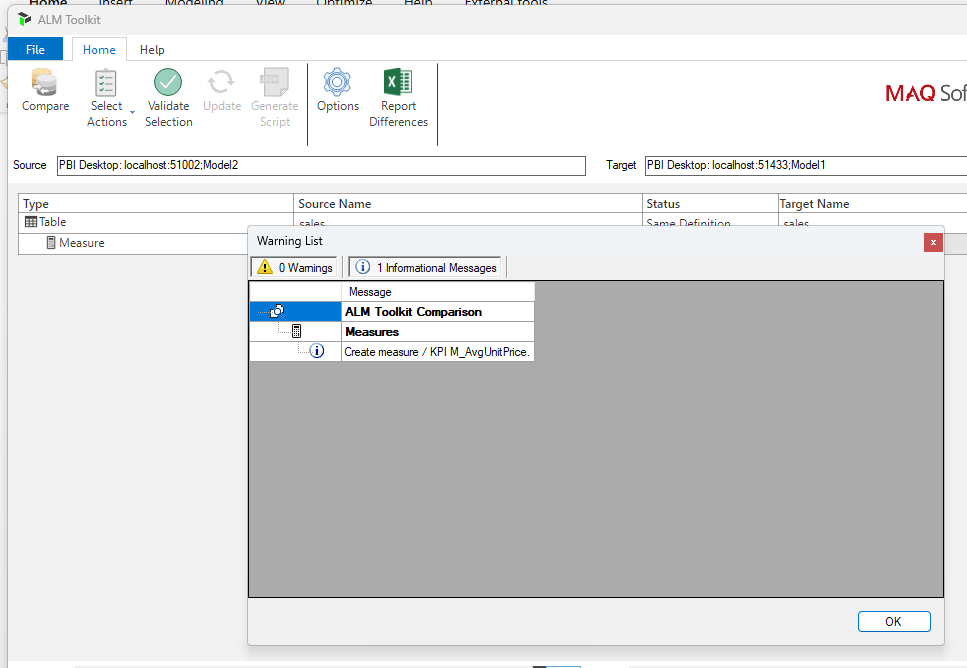Click the Source connection text field
The image size is (967, 668).
(x=320, y=165)
